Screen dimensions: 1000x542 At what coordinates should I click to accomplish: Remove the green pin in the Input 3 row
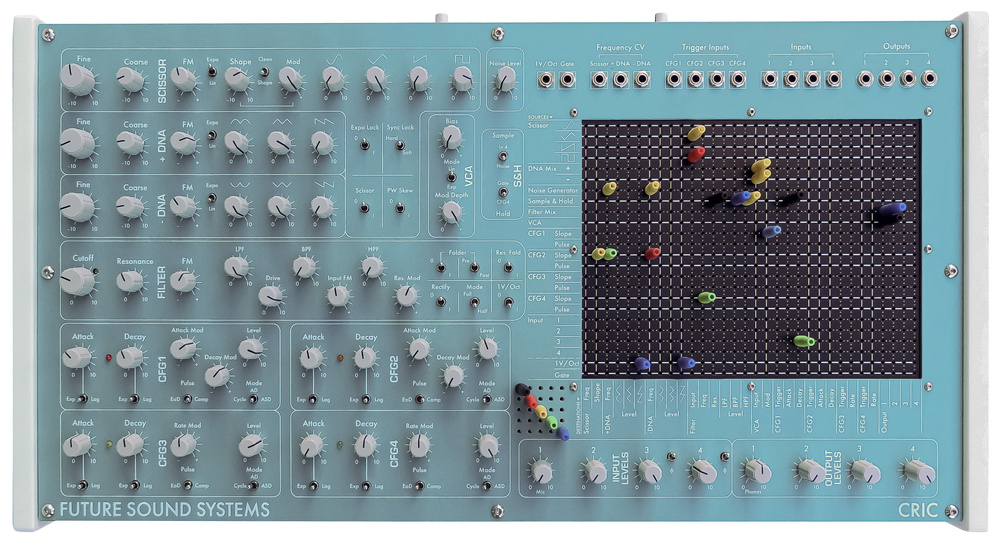[x=804, y=341]
